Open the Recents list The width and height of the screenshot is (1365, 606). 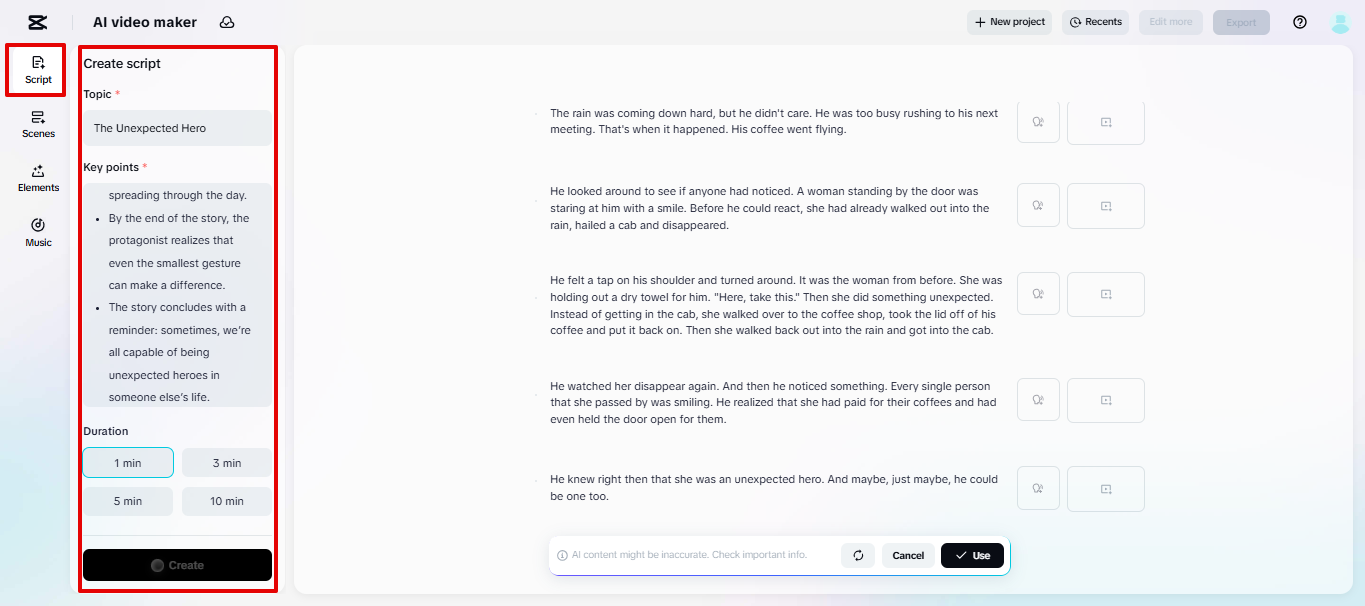(x=1095, y=22)
